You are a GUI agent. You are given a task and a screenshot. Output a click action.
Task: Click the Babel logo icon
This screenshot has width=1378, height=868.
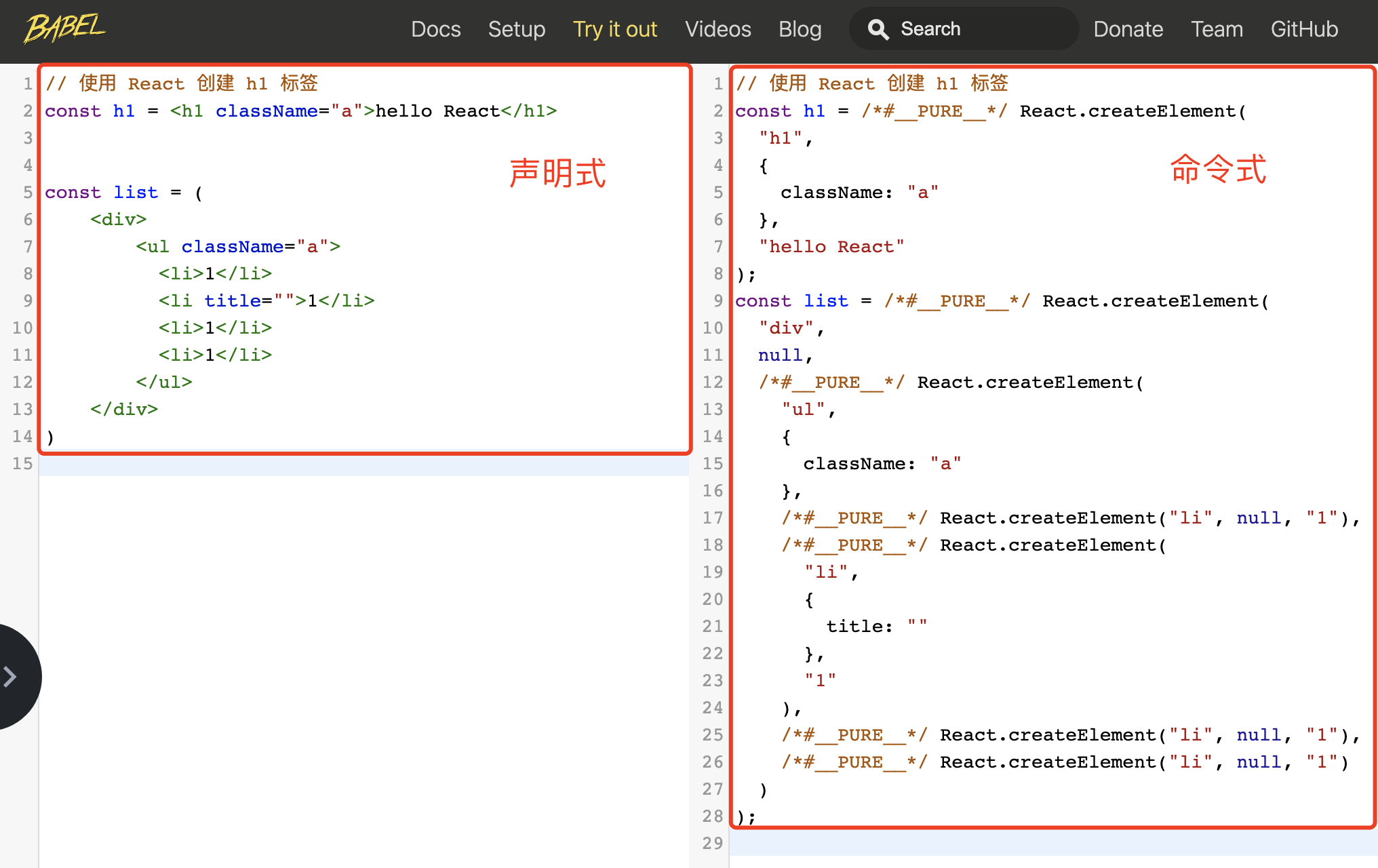coord(65,28)
